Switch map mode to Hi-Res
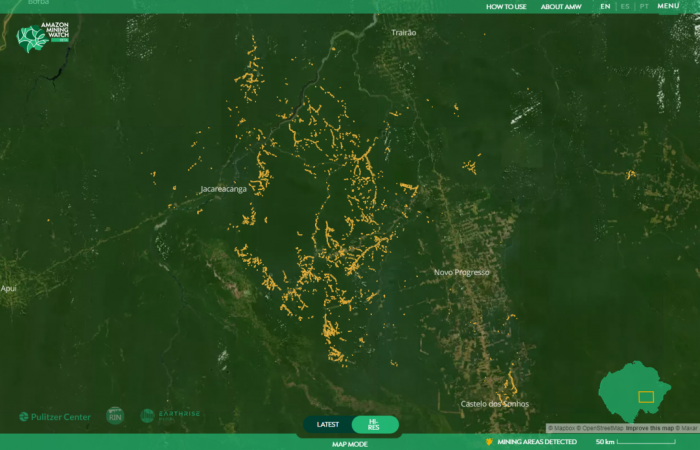The height and width of the screenshot is (450, 700). [x=374, y=424]
